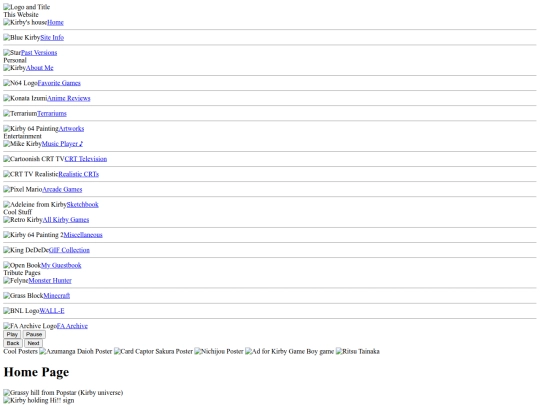540x405 pixels.
Task: Click the Star image placeholder
Action: coord(12,53)
